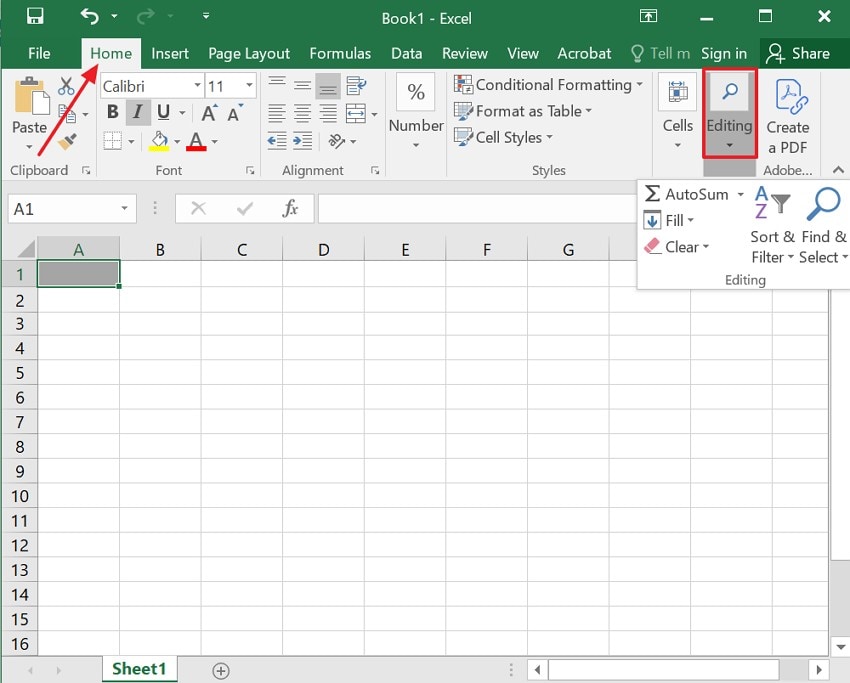Open the Review tab
The width and height of the screenshot is (850, 683).
tap(466, 53)
